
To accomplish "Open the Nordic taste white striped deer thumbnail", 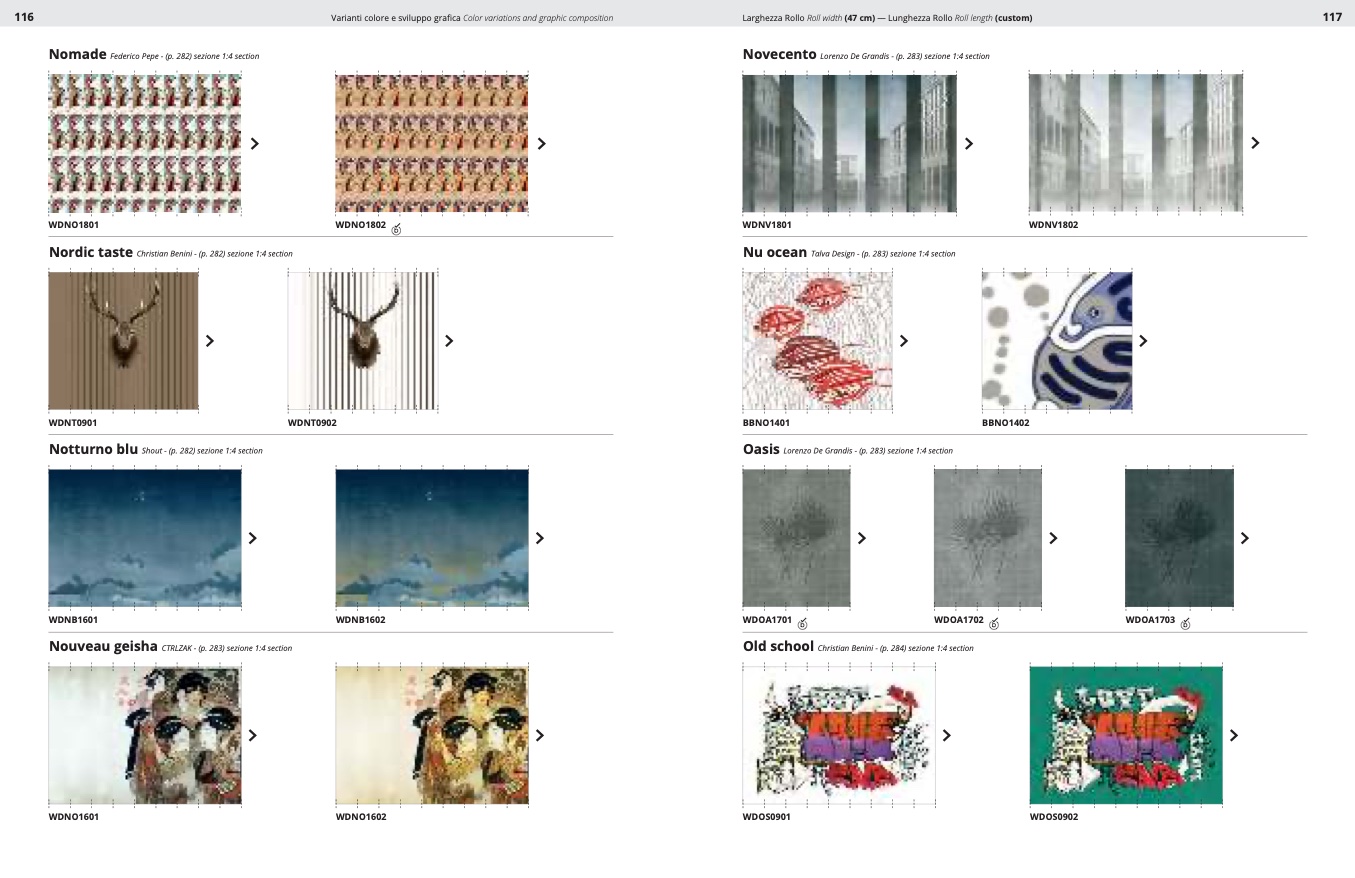I will point(363,340).
